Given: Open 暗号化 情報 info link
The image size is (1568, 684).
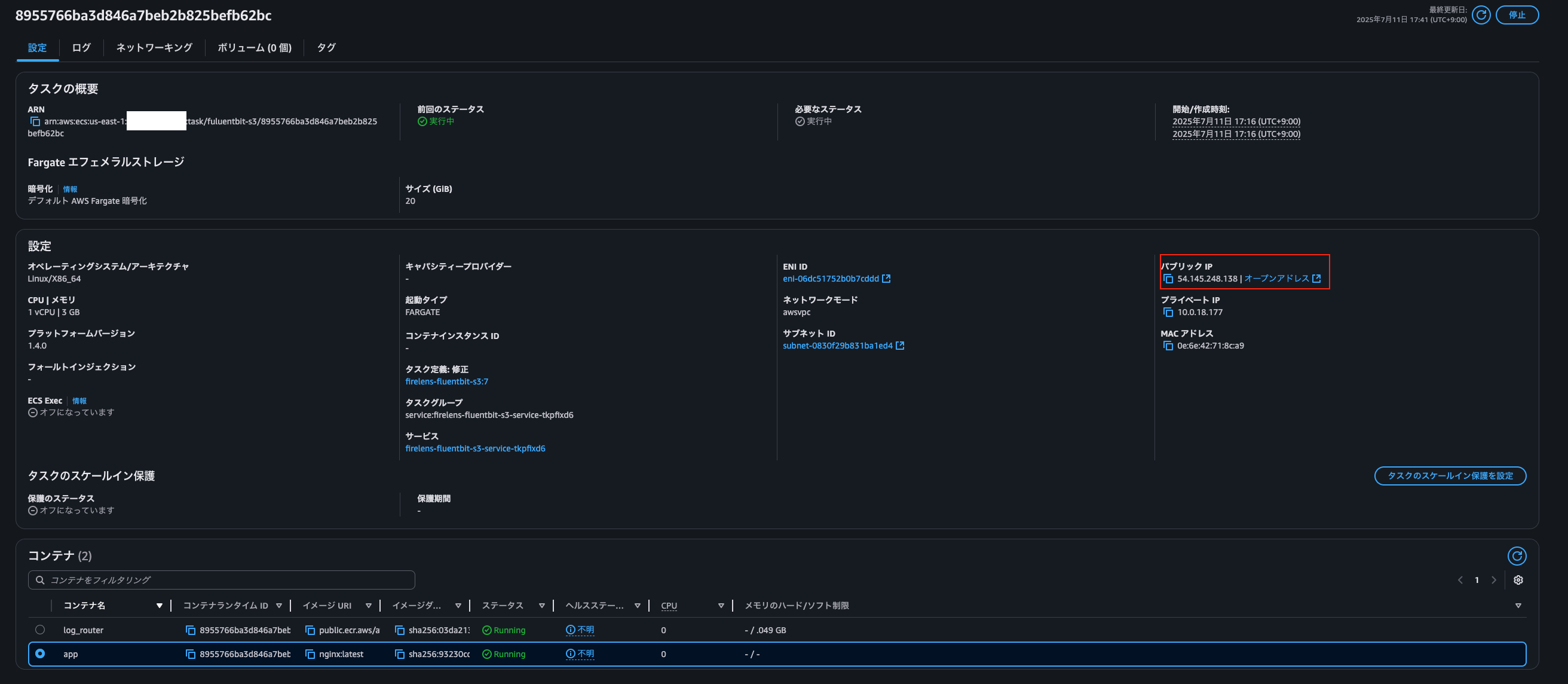Looking at the screenshot, I should 70,190.
